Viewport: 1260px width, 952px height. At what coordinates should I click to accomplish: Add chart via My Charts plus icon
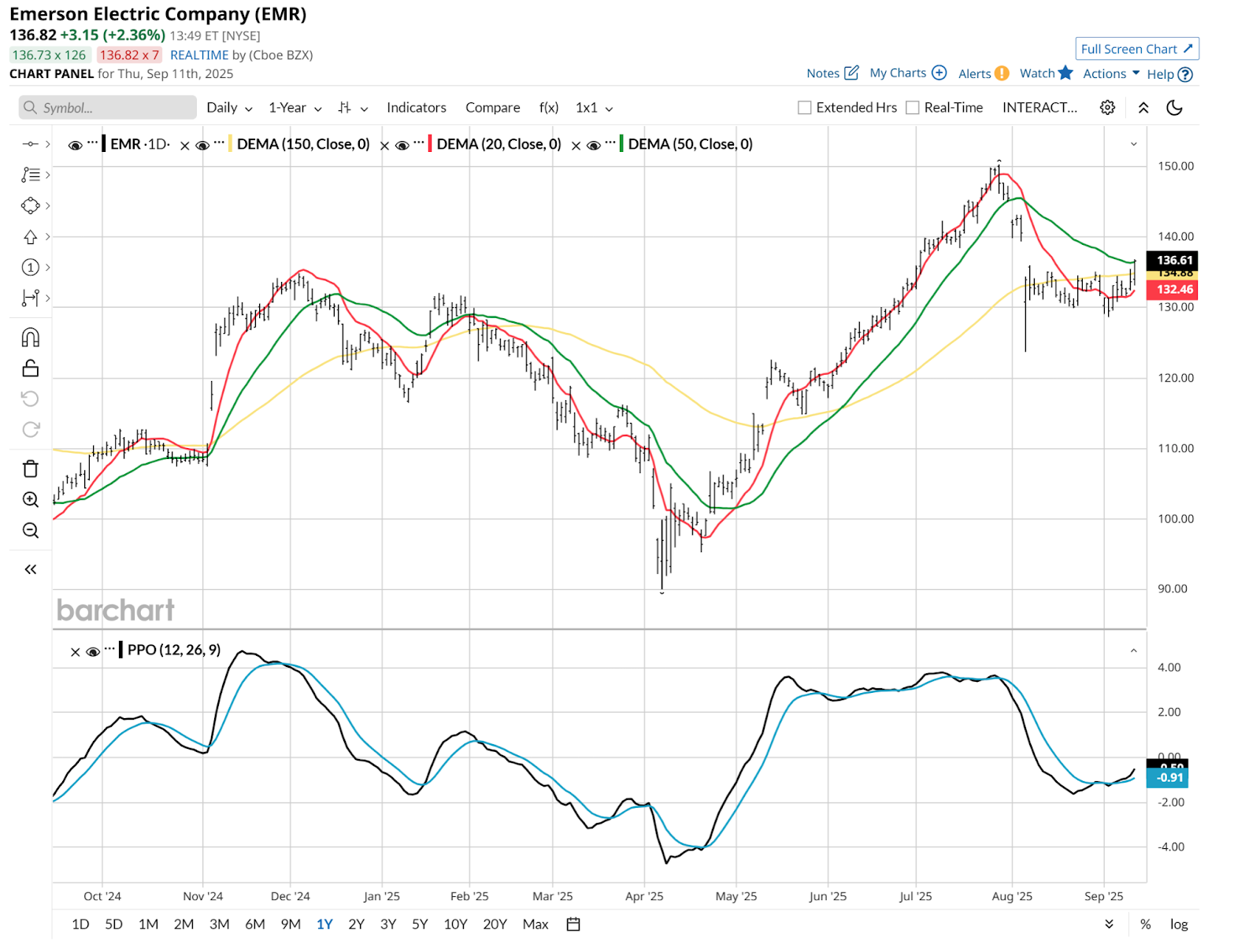click(x=939, y=72)
